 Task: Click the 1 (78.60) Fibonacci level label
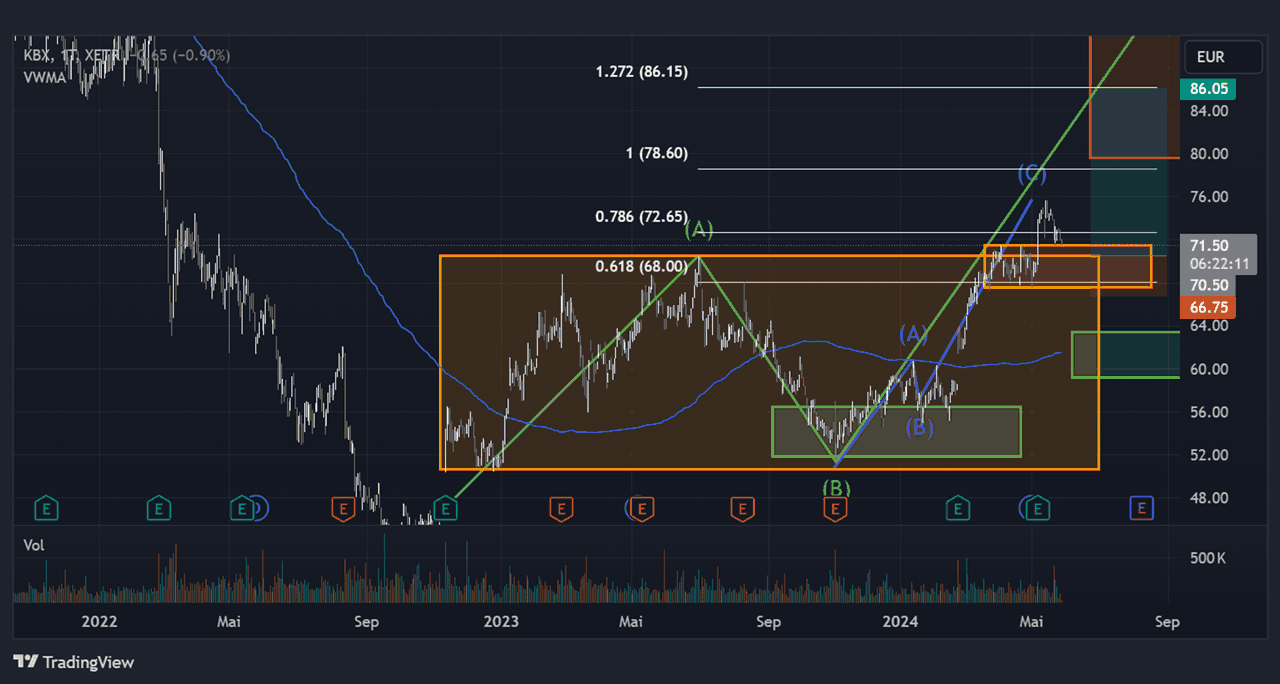657,153
